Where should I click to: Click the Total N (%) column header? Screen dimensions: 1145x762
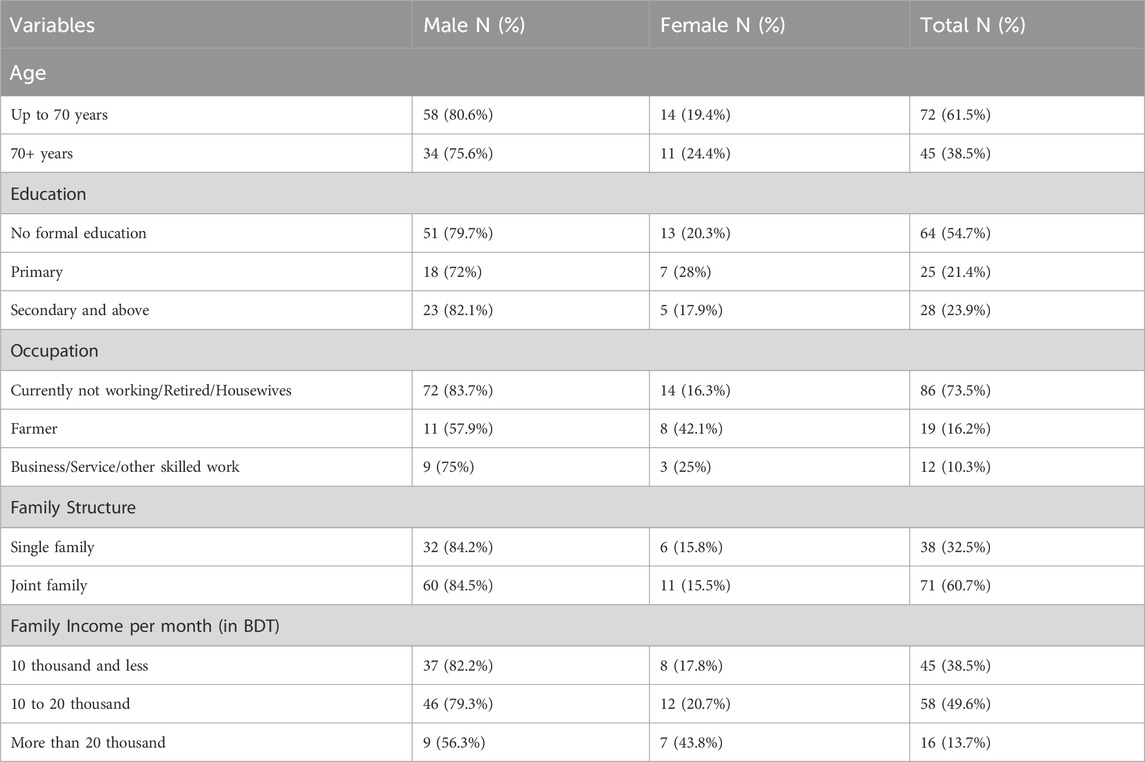tap(972, 25)
